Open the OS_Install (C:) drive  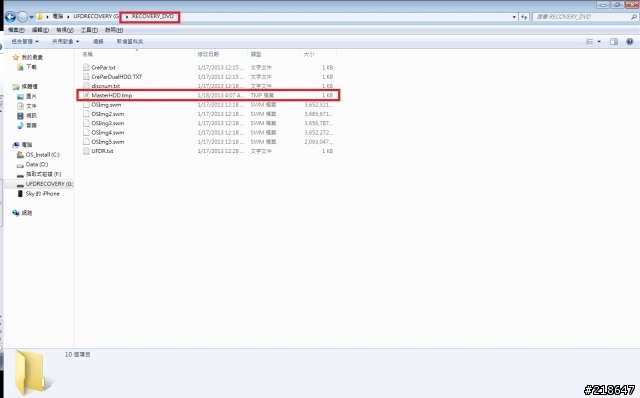(x=42, y=155)
